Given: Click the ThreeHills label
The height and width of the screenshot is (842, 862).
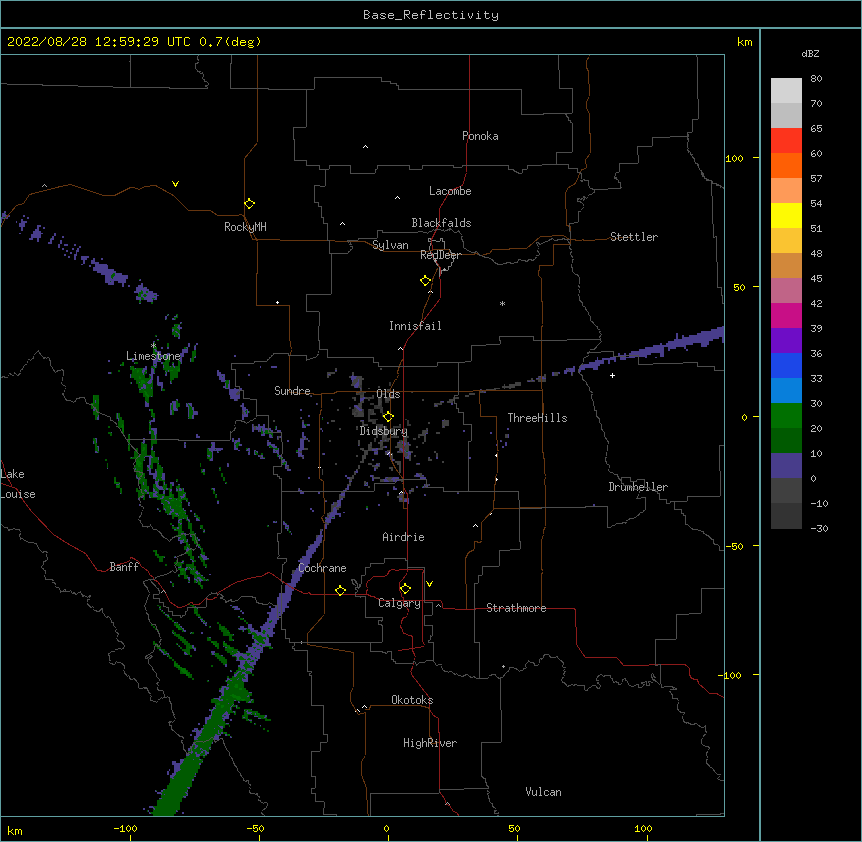Looking at the screenshot, I should (x=537, y=418).
